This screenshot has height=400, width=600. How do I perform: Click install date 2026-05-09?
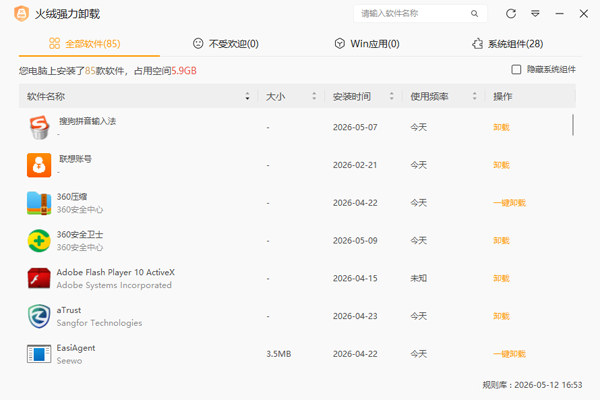[x=355, y=240]
